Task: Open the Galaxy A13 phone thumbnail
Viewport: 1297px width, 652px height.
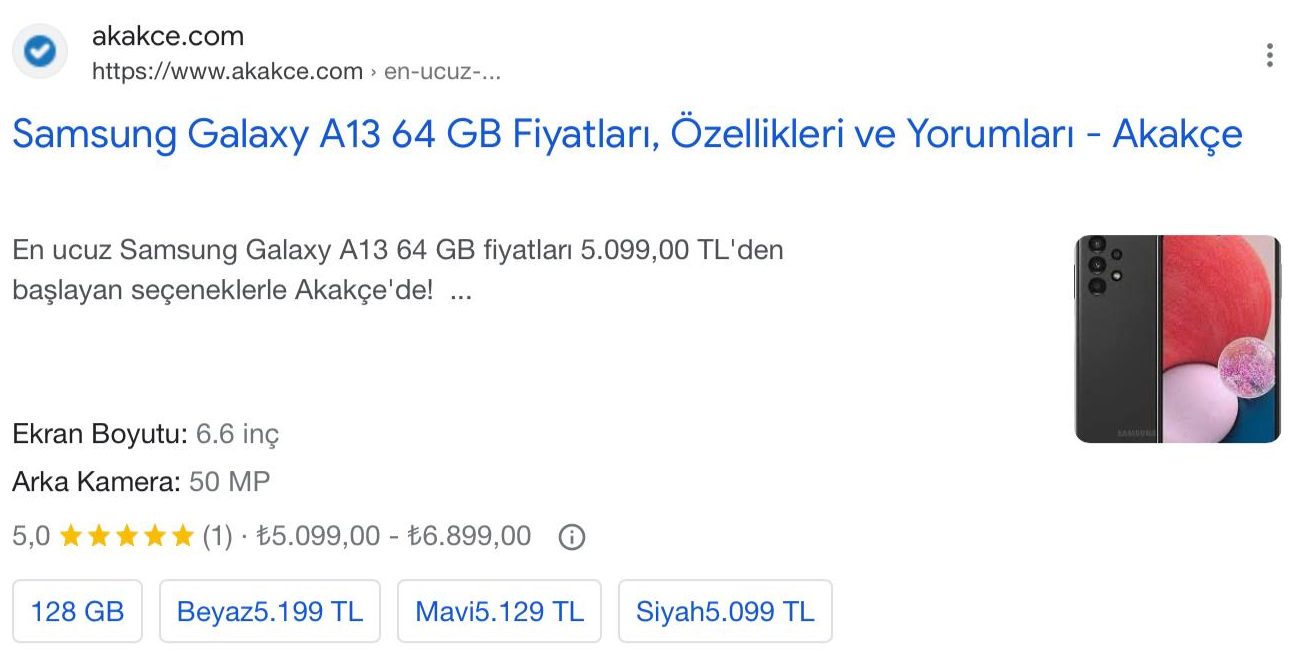Action: click(x=1177, y=339)
